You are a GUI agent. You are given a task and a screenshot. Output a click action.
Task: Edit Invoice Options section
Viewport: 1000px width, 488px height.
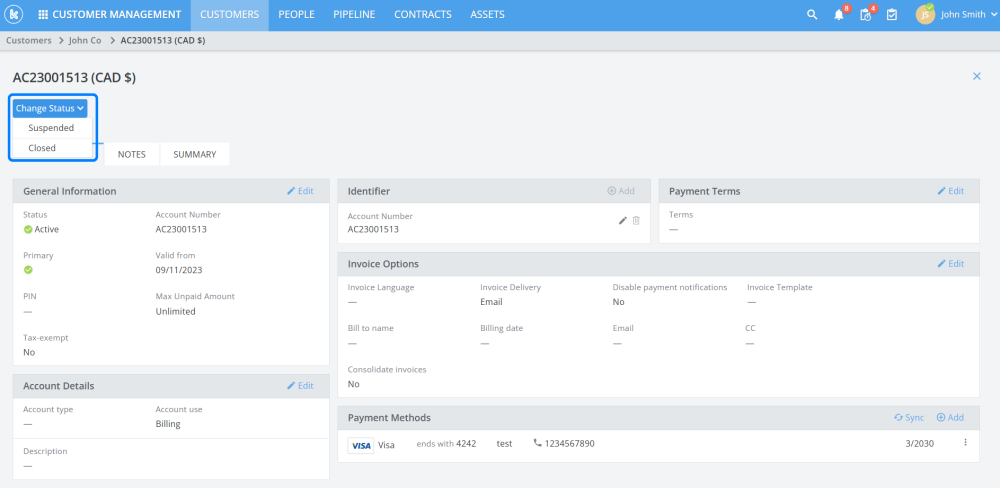pos(950,263)
